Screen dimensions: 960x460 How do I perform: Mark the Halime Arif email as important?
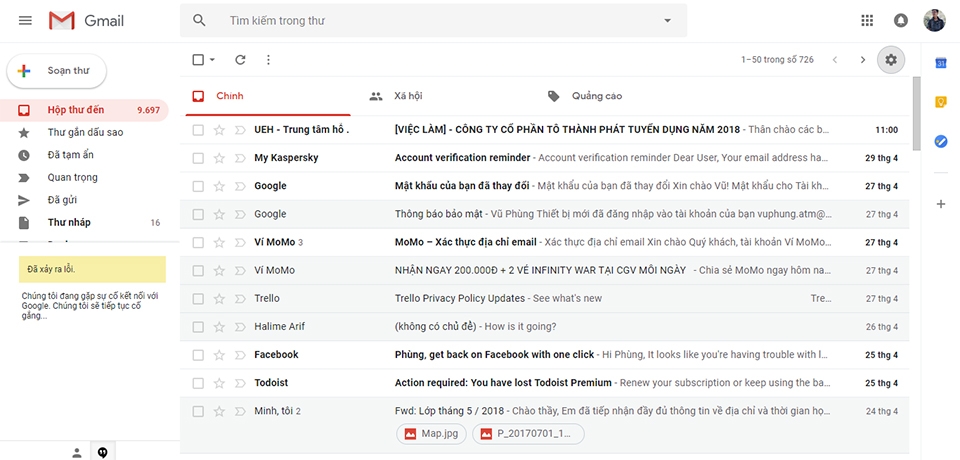tap(239, 327)
